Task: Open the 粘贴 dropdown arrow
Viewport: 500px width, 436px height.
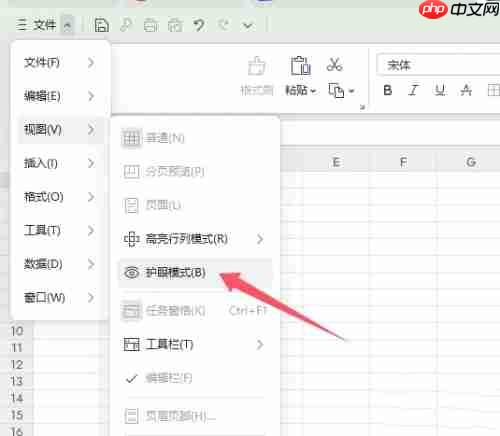Action: point(313,91)
